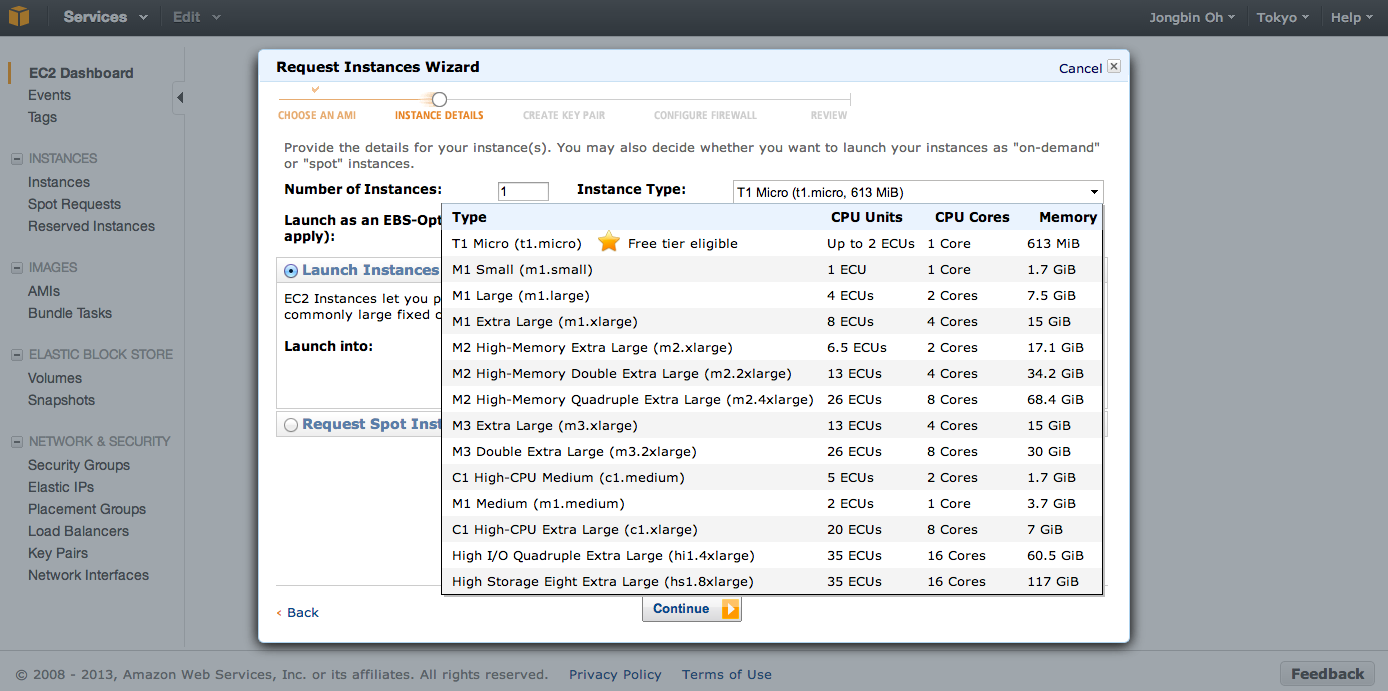
Task: Open Security Groups in the sidebar
Action: pyautogui.click(x=79, y=465)
